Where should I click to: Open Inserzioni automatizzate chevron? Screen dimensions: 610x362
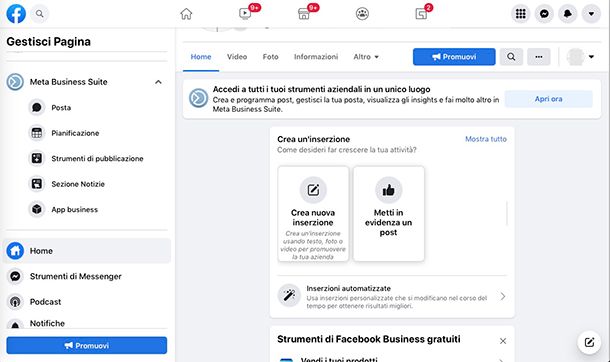503,296
